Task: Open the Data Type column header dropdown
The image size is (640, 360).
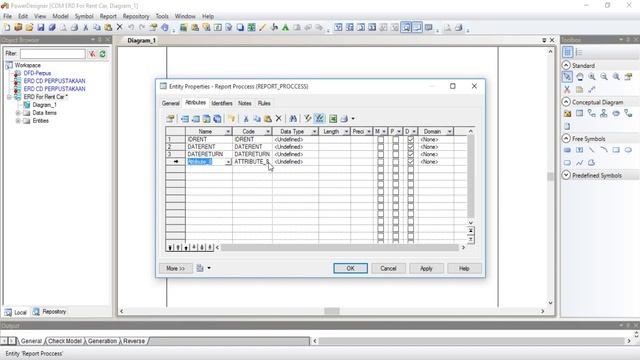Action: click(314, 131)
